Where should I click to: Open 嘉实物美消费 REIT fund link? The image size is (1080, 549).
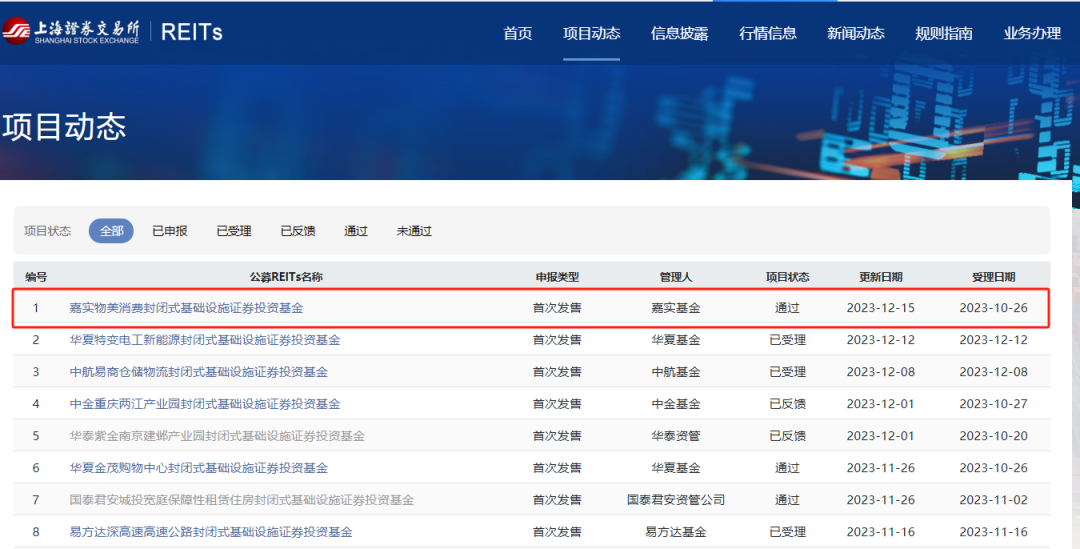pos(186,308)
